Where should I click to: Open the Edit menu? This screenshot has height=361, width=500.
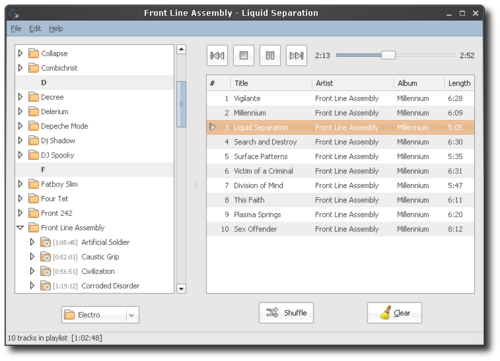[35, 29]
